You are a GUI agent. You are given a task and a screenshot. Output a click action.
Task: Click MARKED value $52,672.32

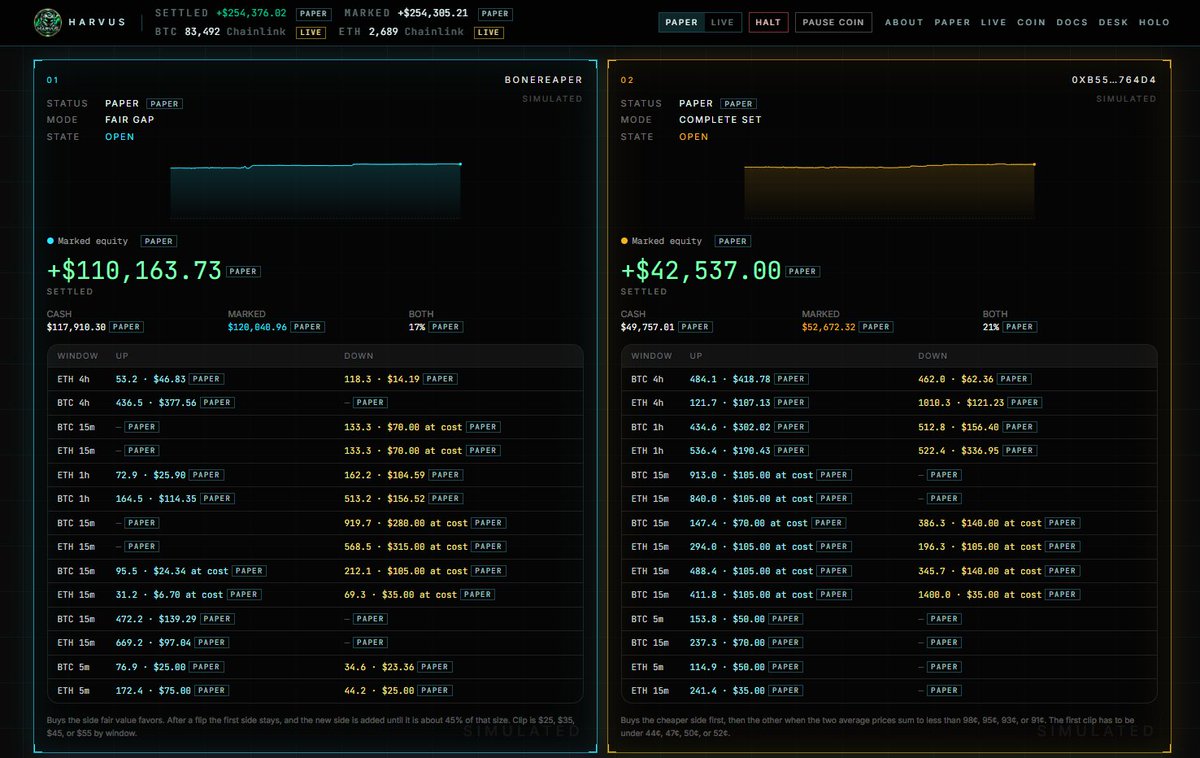click(x=829, y=327)
